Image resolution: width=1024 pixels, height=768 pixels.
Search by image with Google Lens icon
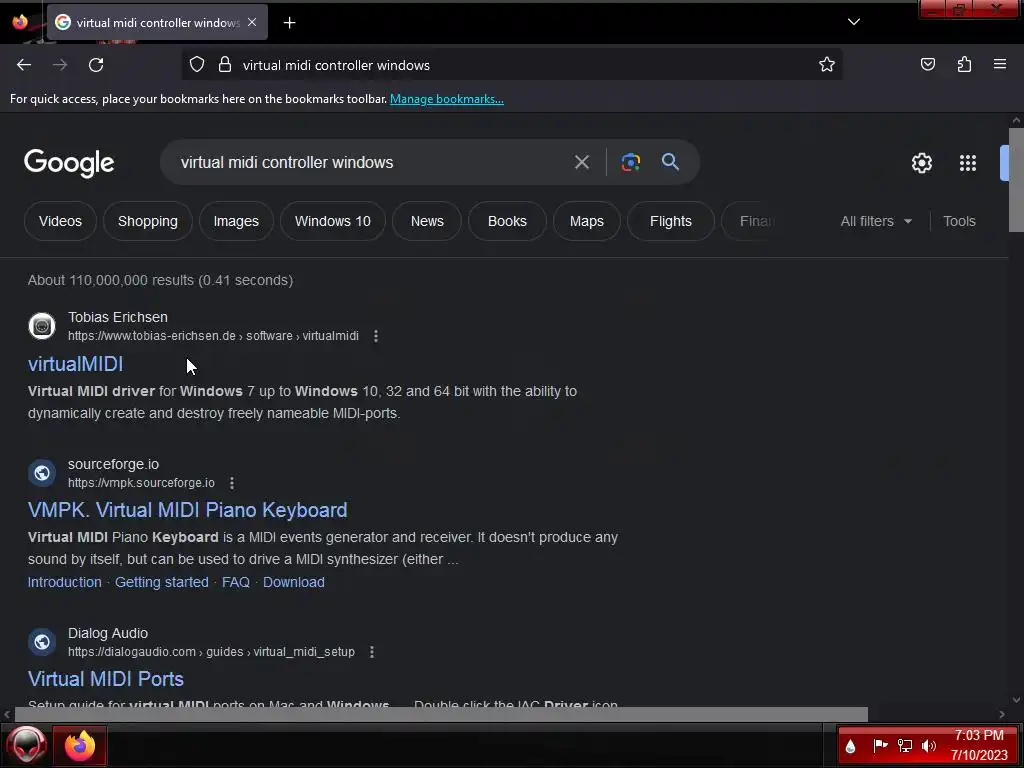click(630, 162)
